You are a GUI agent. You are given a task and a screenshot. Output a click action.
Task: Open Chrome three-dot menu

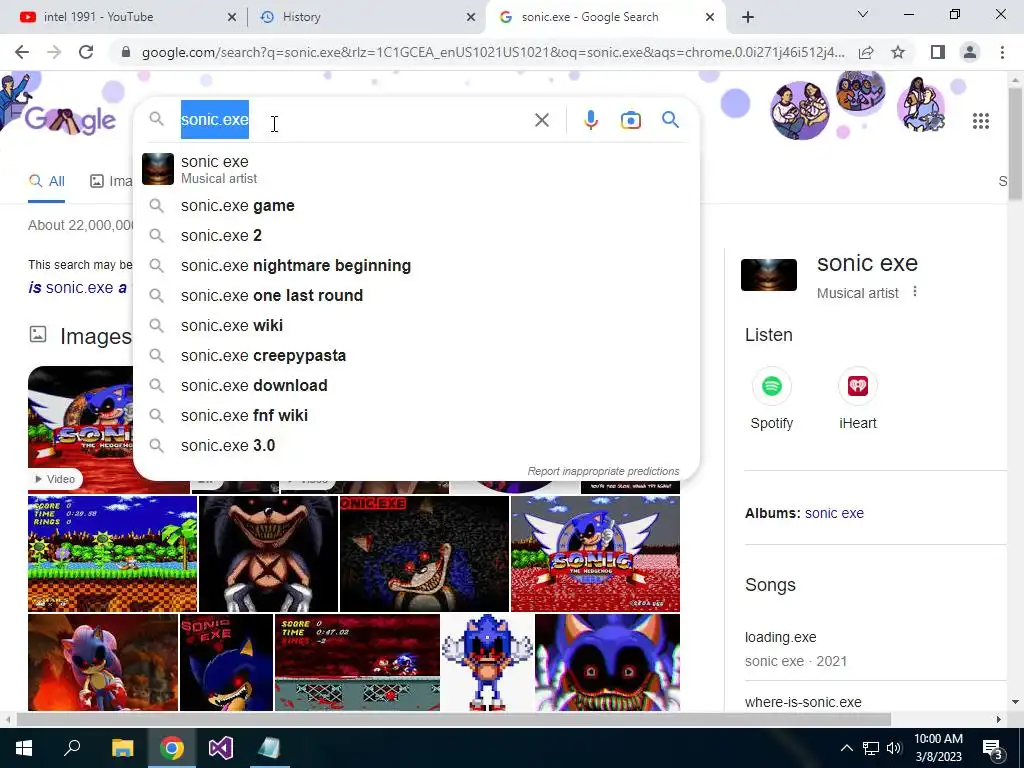point(1002,52)
